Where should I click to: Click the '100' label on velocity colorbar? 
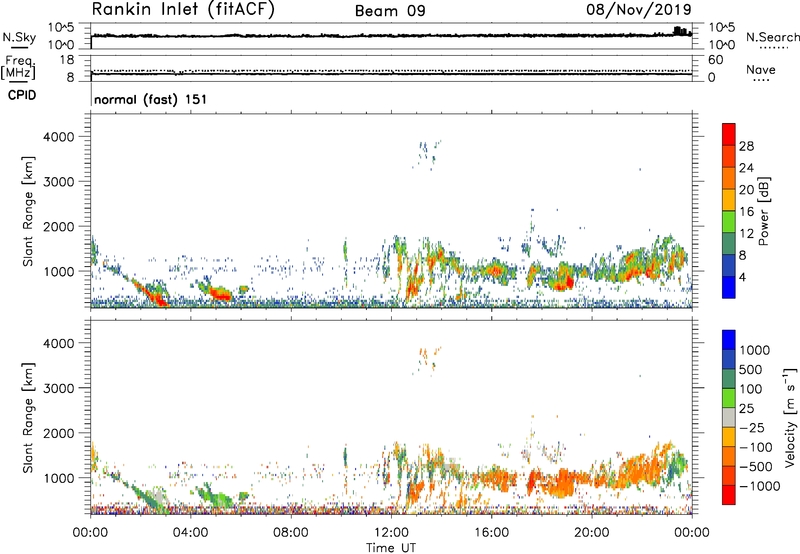click(x=751, y=389)
